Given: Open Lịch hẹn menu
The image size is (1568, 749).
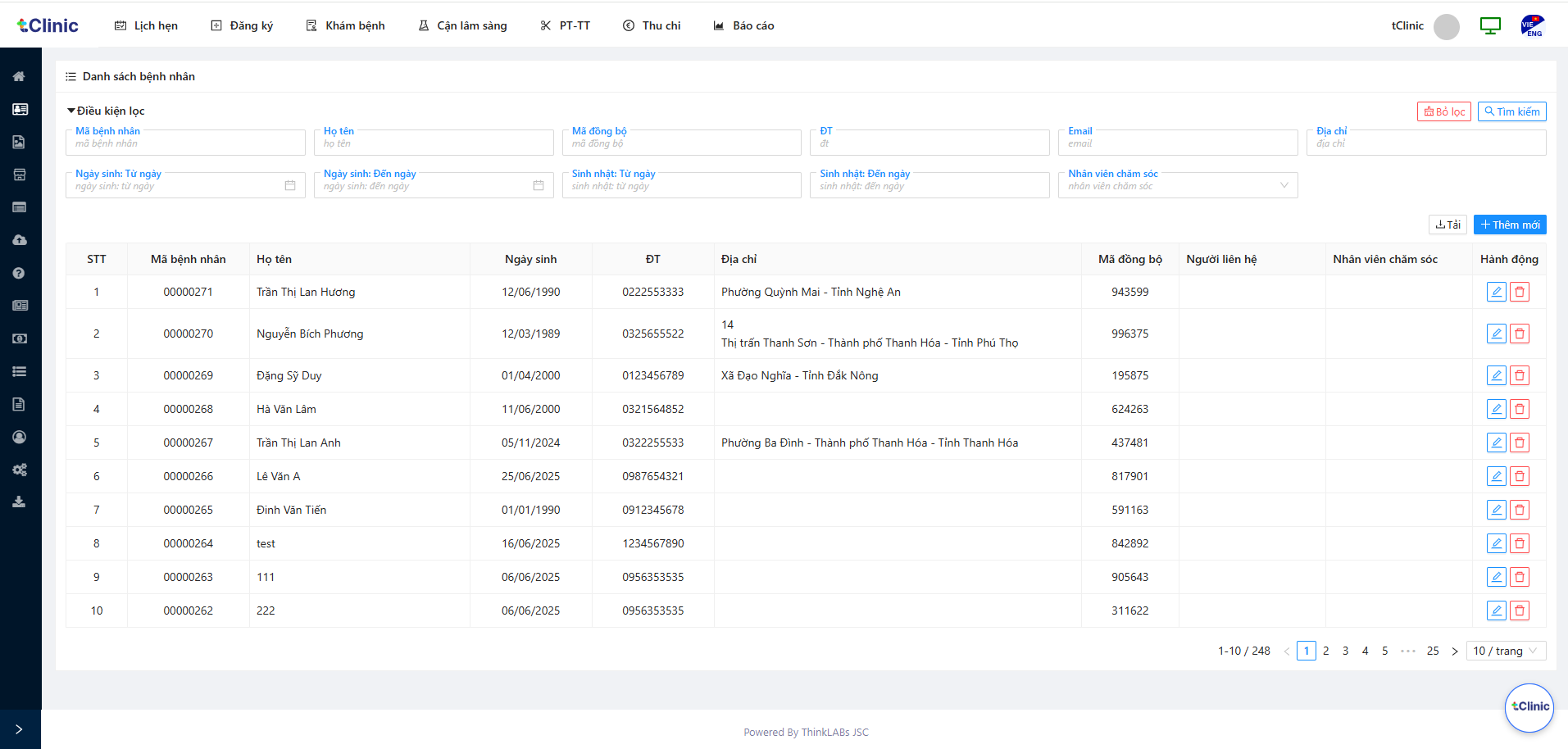Looking at the screenshot, I should (x=146, y=25).
